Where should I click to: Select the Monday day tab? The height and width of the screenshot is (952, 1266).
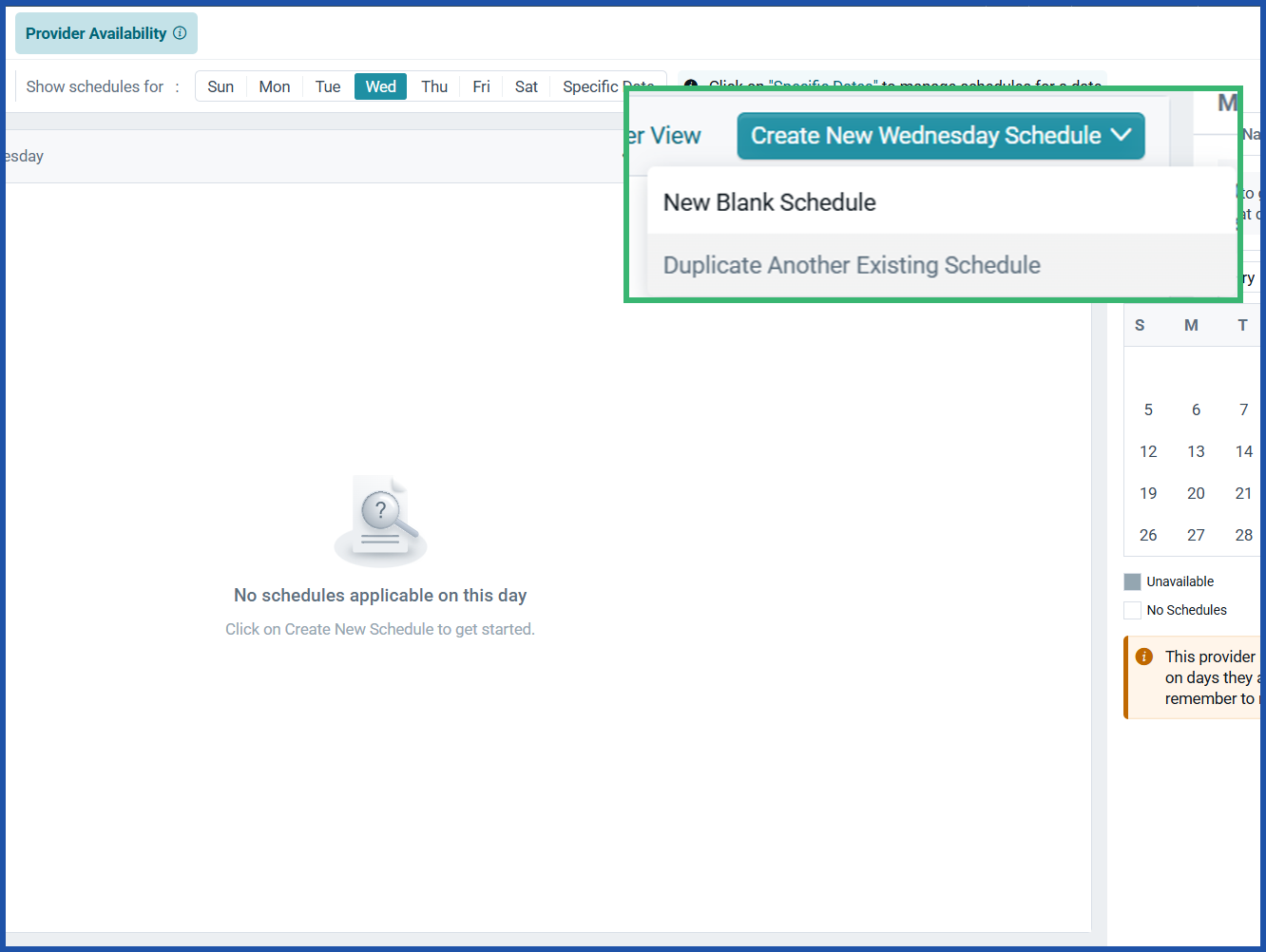pos(274,86)
